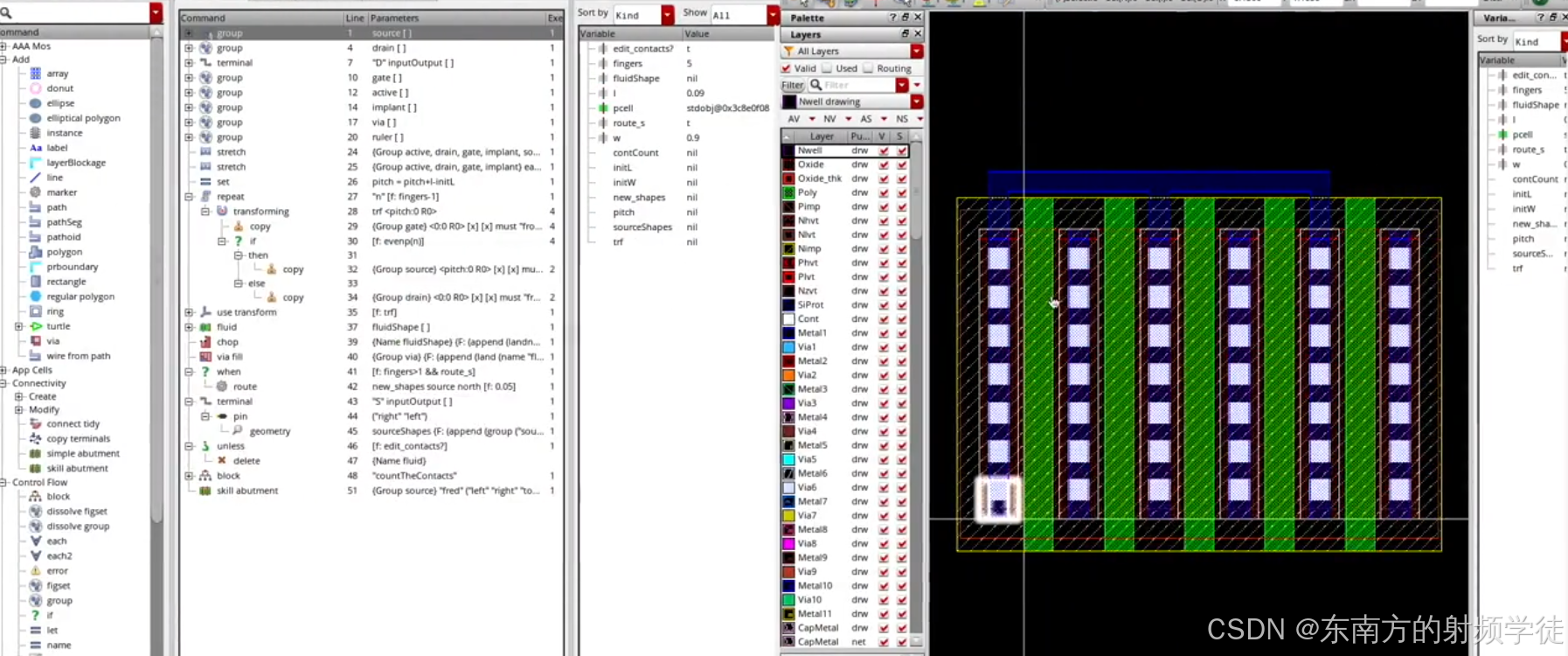
Task: Collapse the when command node
Action: 189,372
